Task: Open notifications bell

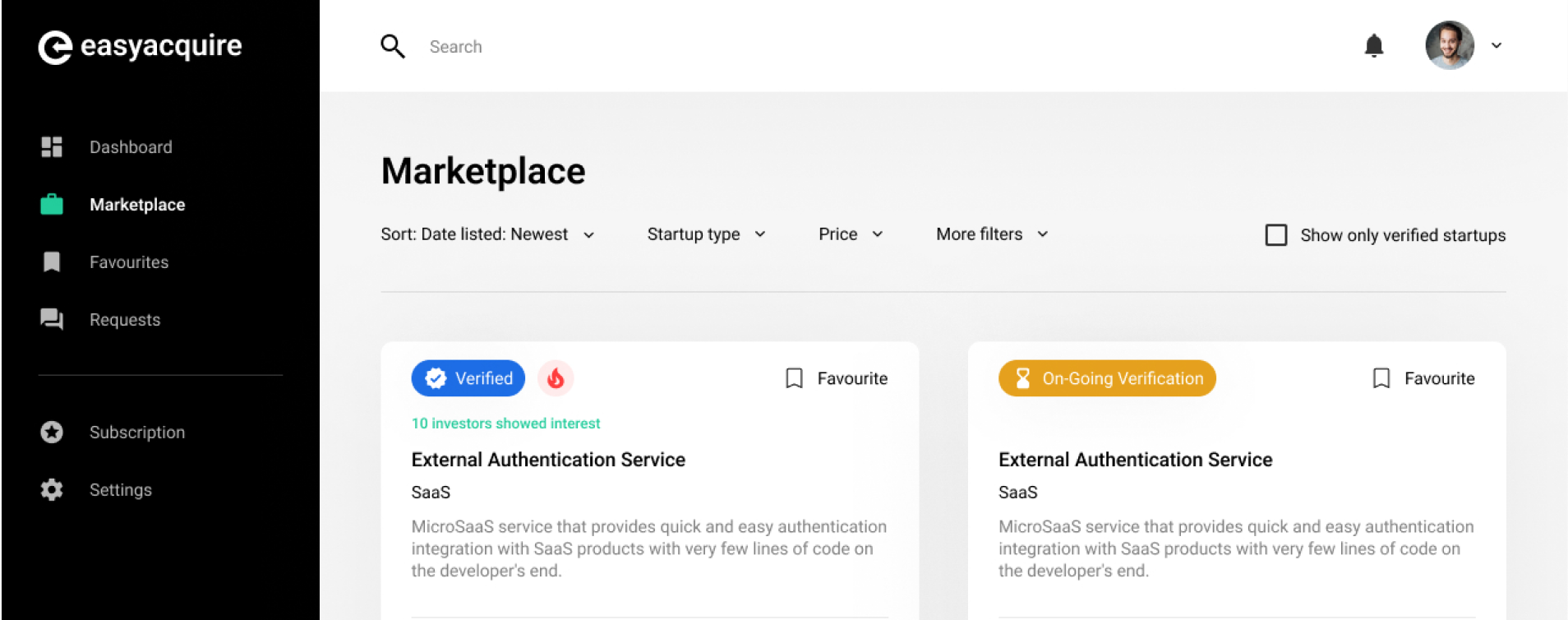Action: tap(1373, 46)
